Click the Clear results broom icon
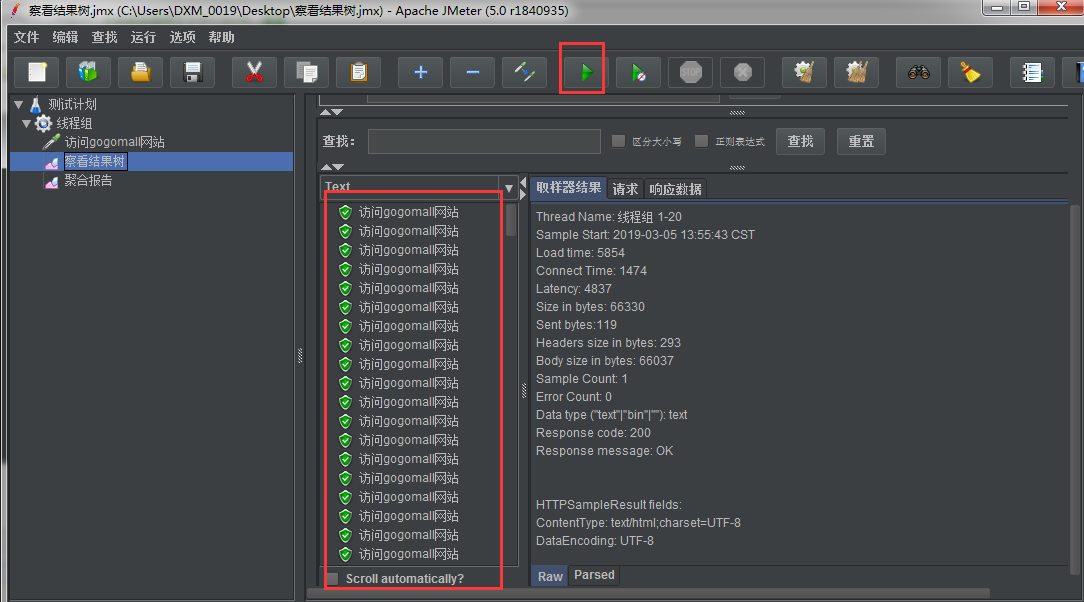The width and height of the screenshot is (1084, 602). click(x=804, y=72)
